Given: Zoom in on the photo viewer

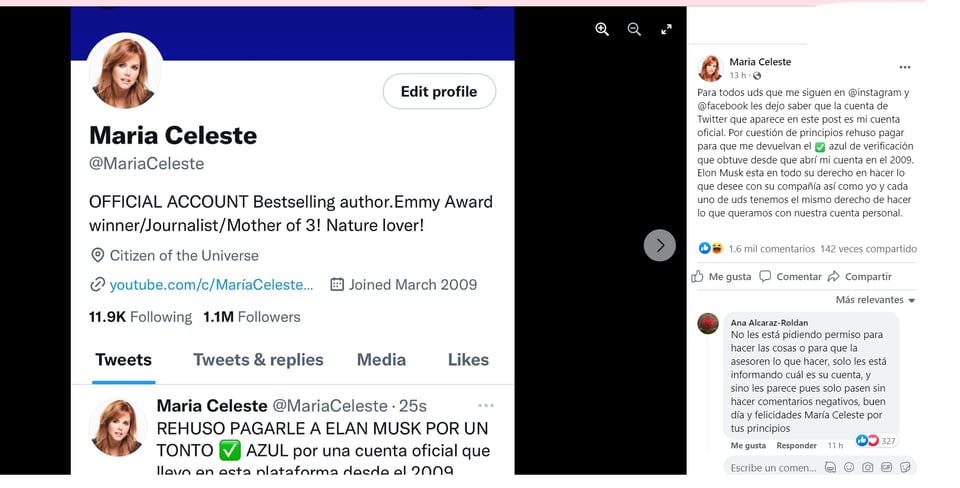Looking at the screenshot, I should click(602, 29).
